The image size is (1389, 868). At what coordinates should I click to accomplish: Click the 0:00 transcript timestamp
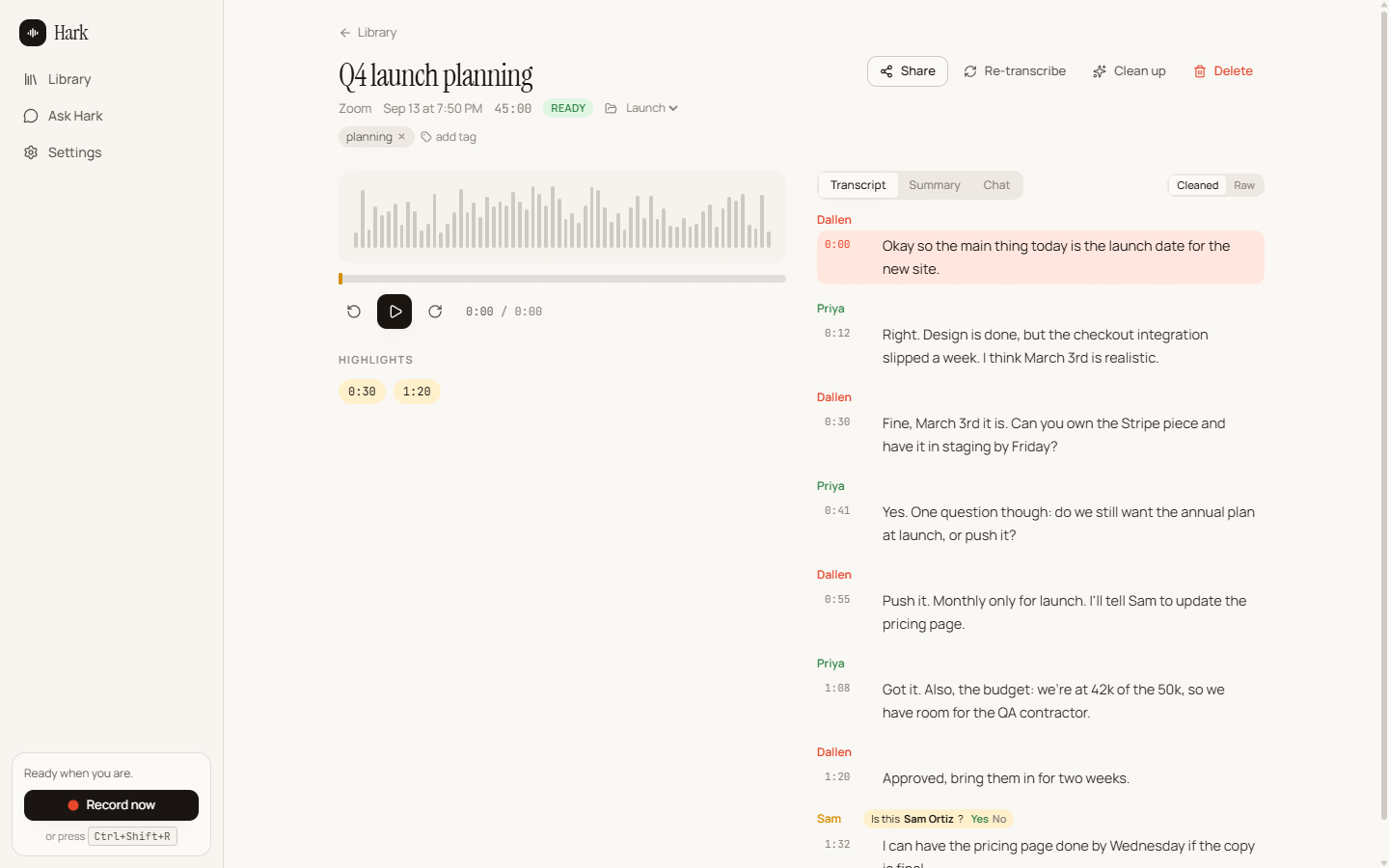point(837,245)
